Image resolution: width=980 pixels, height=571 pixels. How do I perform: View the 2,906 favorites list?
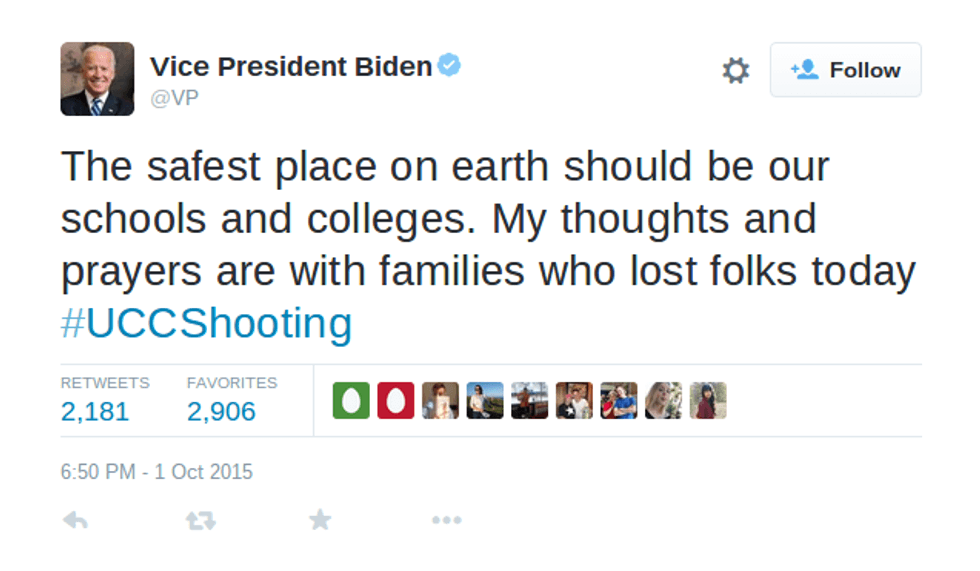(221, 411)
